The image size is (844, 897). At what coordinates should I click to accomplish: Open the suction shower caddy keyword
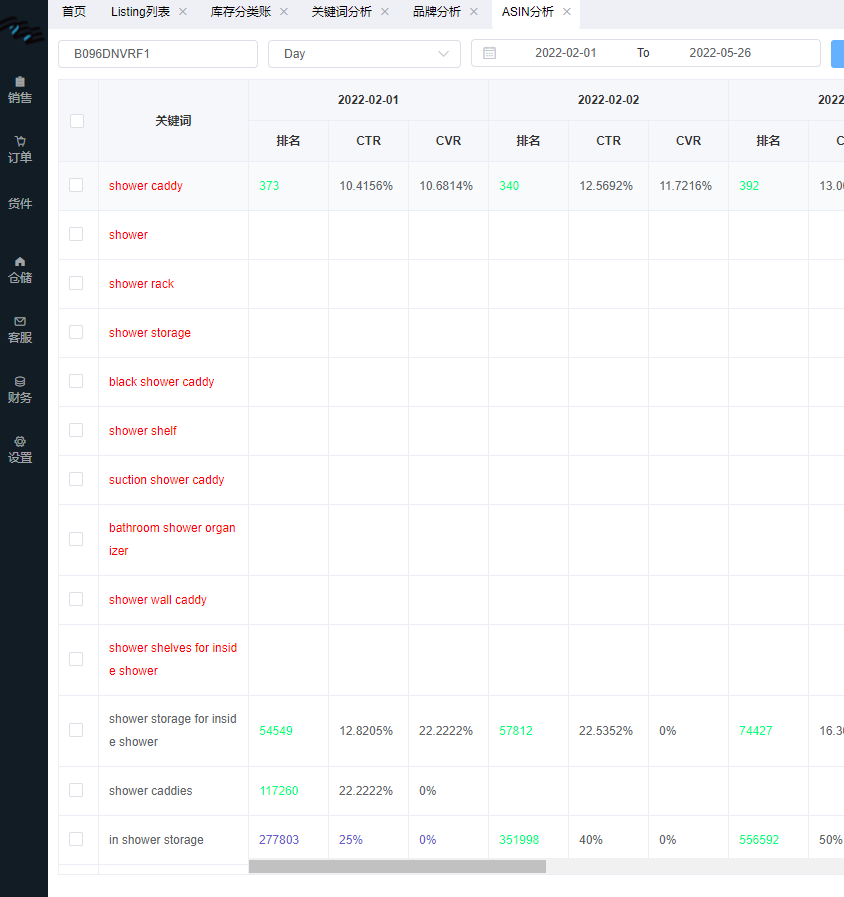pyautogui.click(x=166, y=480)
